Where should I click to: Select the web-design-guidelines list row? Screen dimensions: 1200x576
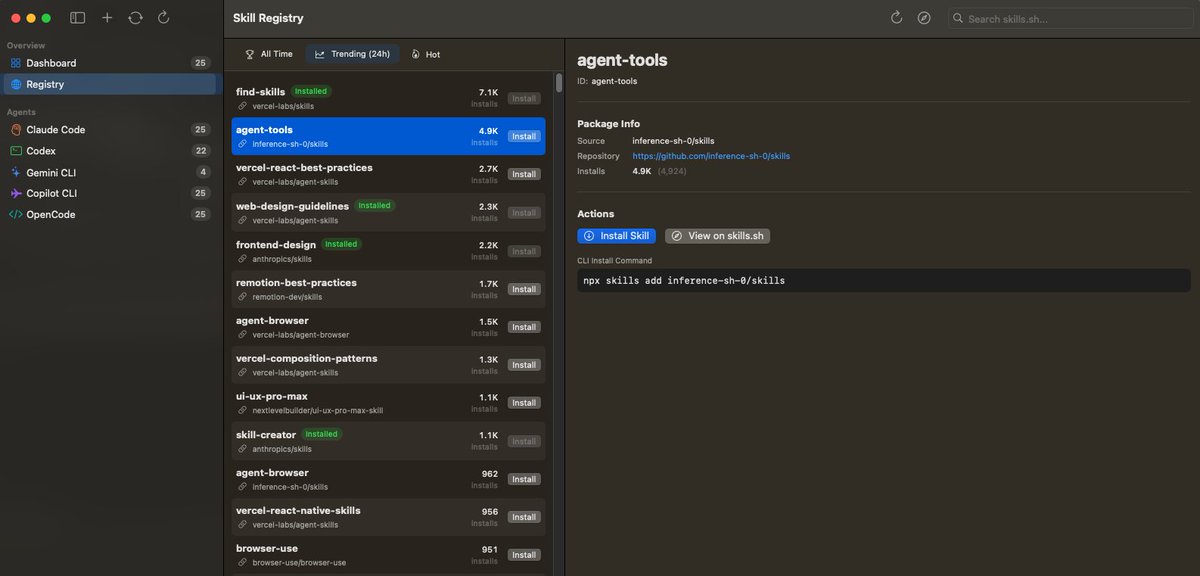pos(388,212)
